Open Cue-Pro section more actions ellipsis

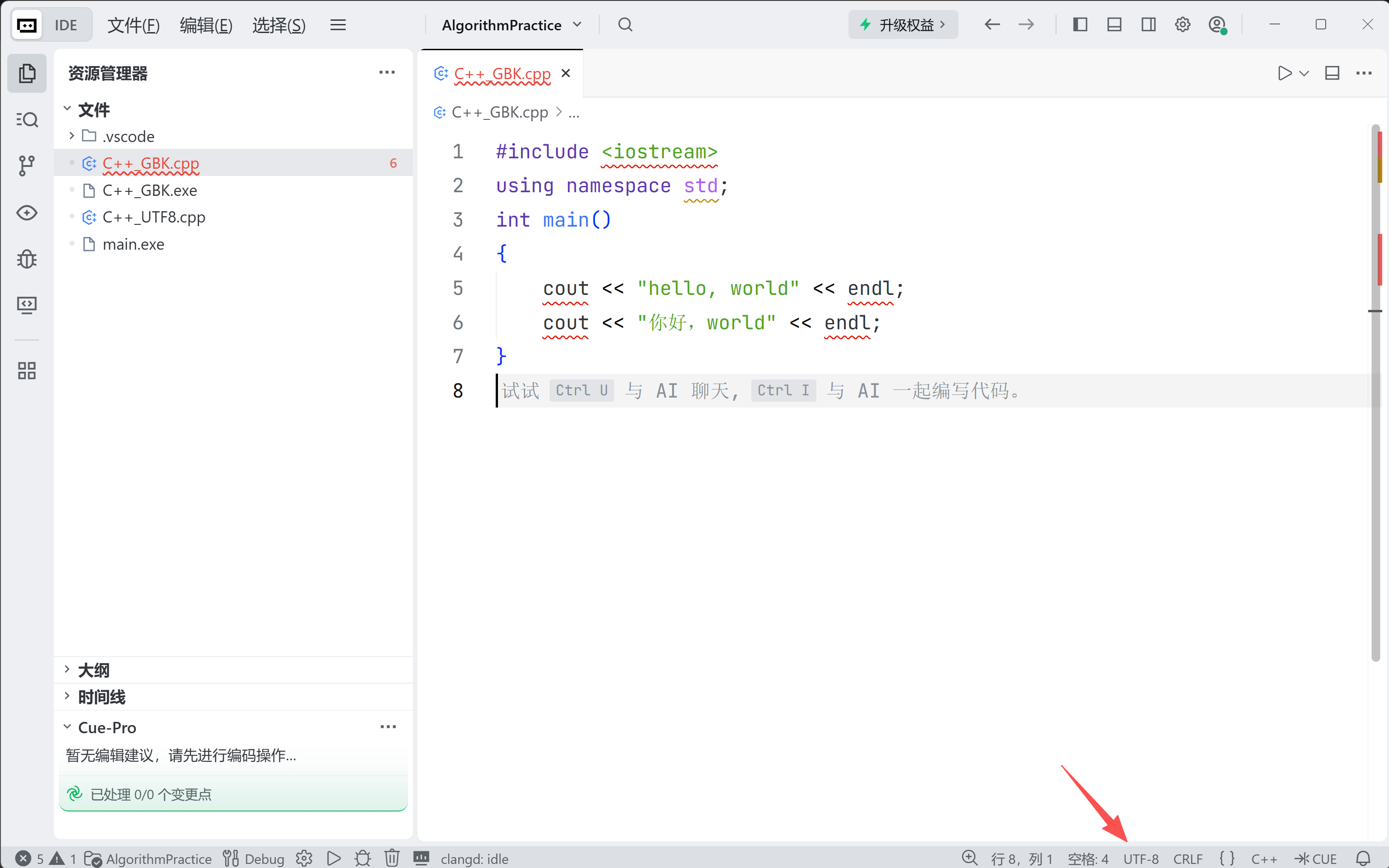(x=388, y=727)
